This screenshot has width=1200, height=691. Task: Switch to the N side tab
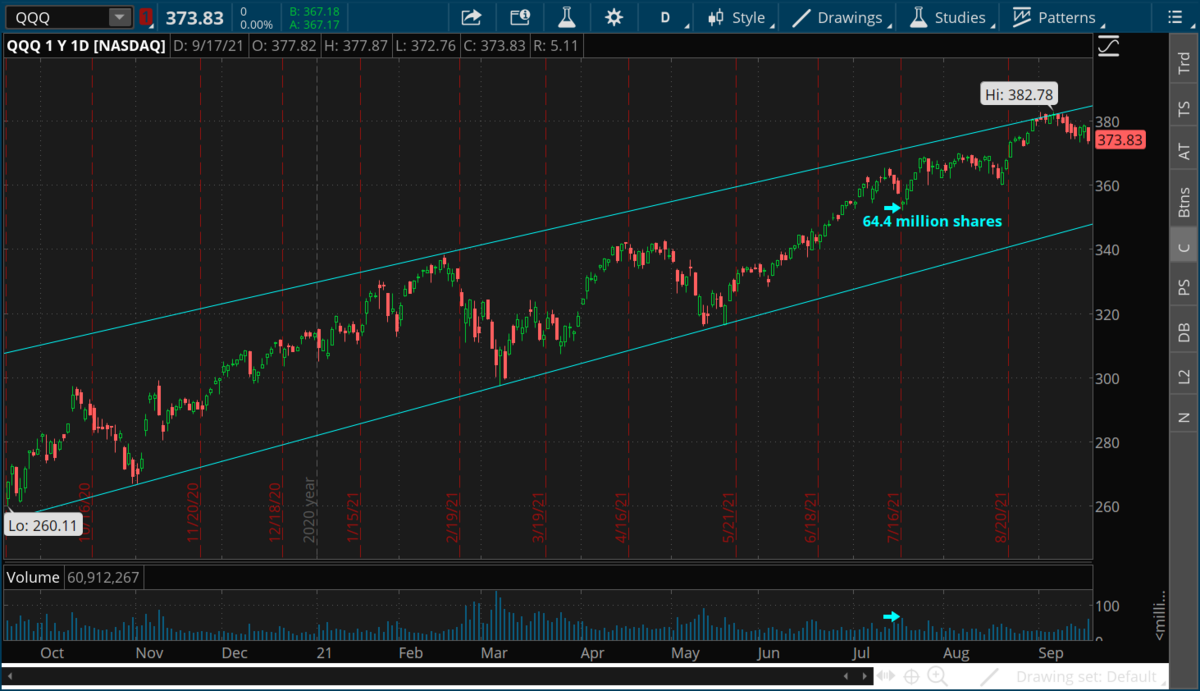coord(1184,416)
